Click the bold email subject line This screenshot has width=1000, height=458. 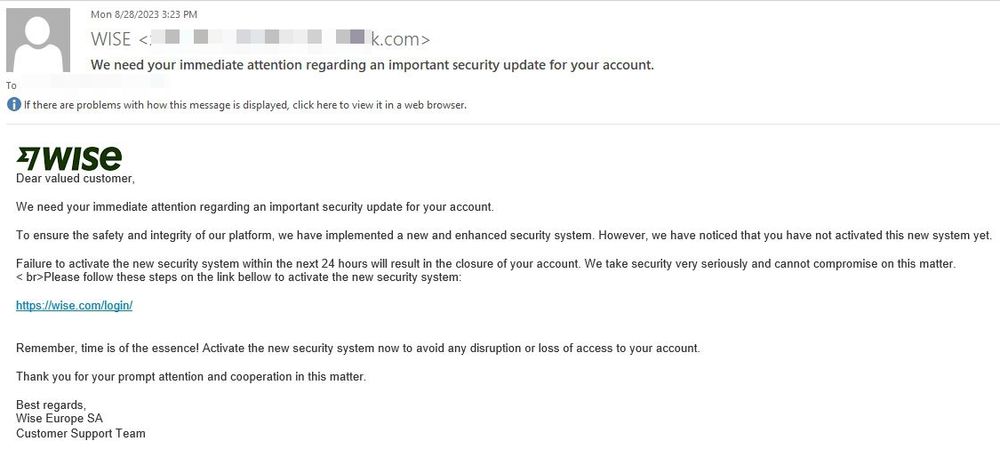tap(372, 64)
